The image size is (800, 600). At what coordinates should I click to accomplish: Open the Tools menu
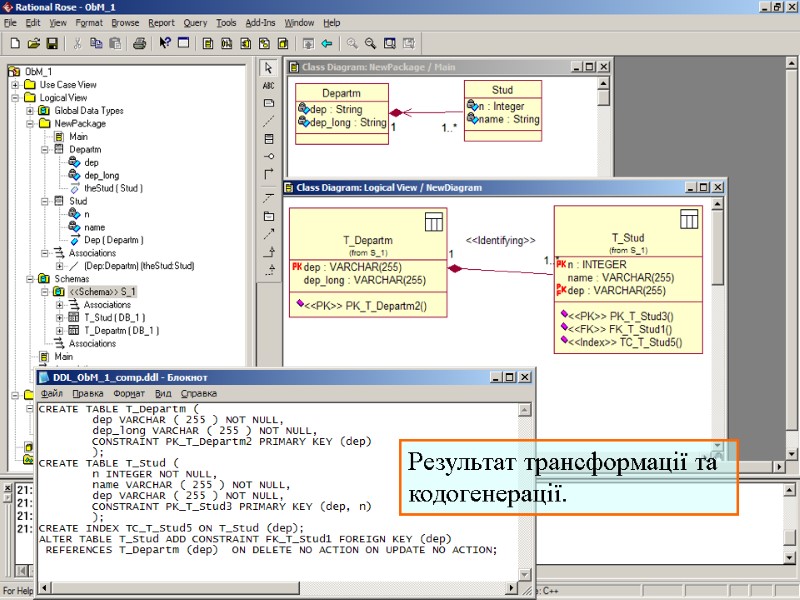tap(225, 22)
